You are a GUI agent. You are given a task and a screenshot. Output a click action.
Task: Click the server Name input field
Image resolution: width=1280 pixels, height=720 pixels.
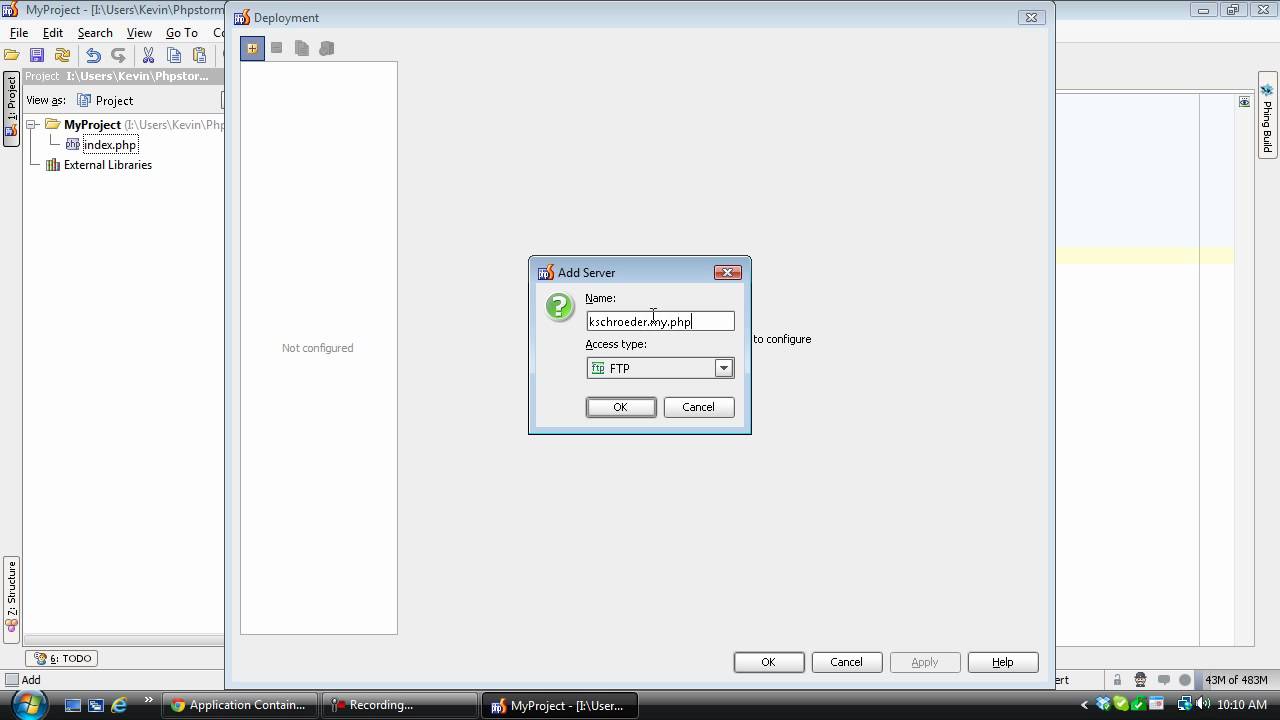point(660,321)
